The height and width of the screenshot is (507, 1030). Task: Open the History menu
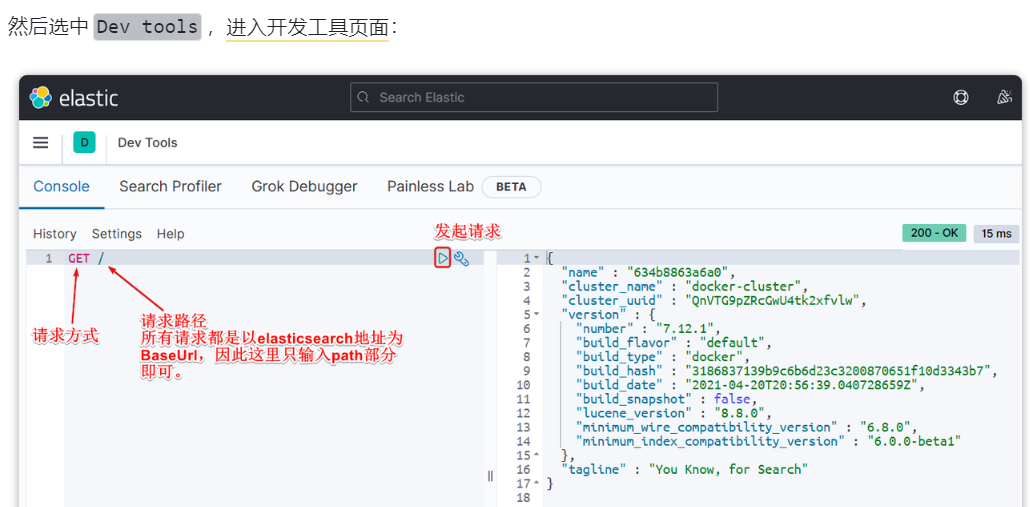(55, 234)
